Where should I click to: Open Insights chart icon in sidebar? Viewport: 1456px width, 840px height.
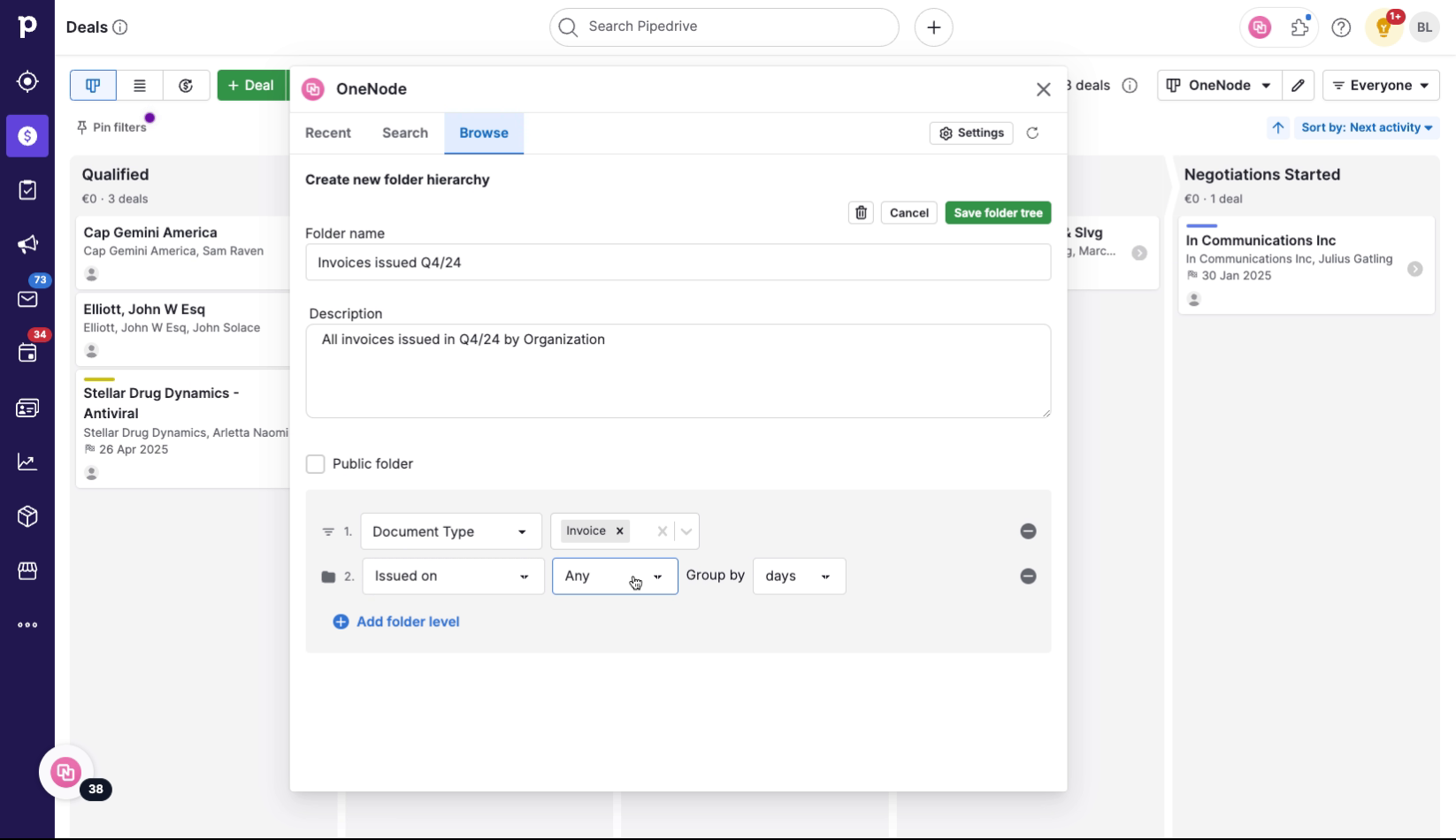[27, 462]
